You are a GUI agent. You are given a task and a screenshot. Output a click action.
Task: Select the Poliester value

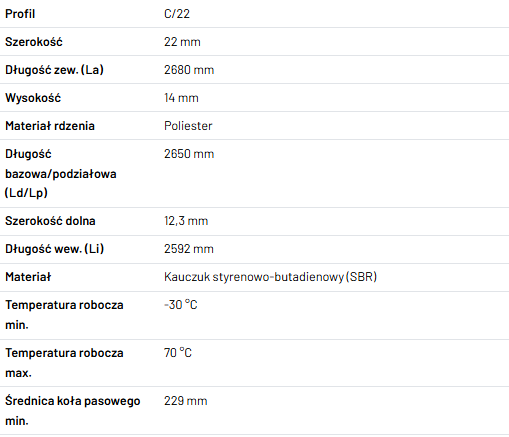[x=188, y=126]
